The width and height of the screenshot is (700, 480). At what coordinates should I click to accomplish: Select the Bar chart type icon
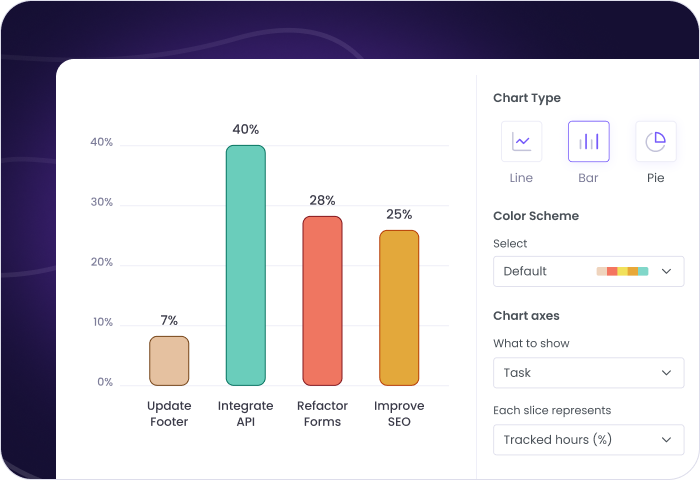pos(588,141)
